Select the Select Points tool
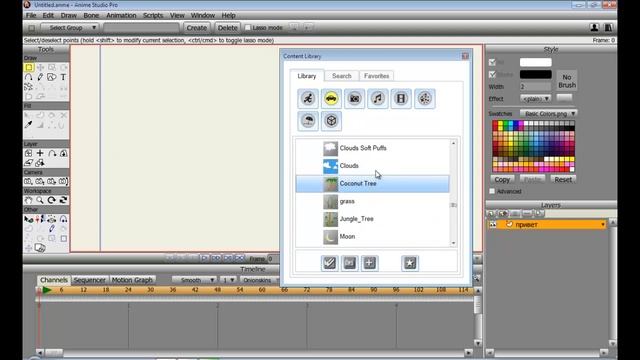 28,67
